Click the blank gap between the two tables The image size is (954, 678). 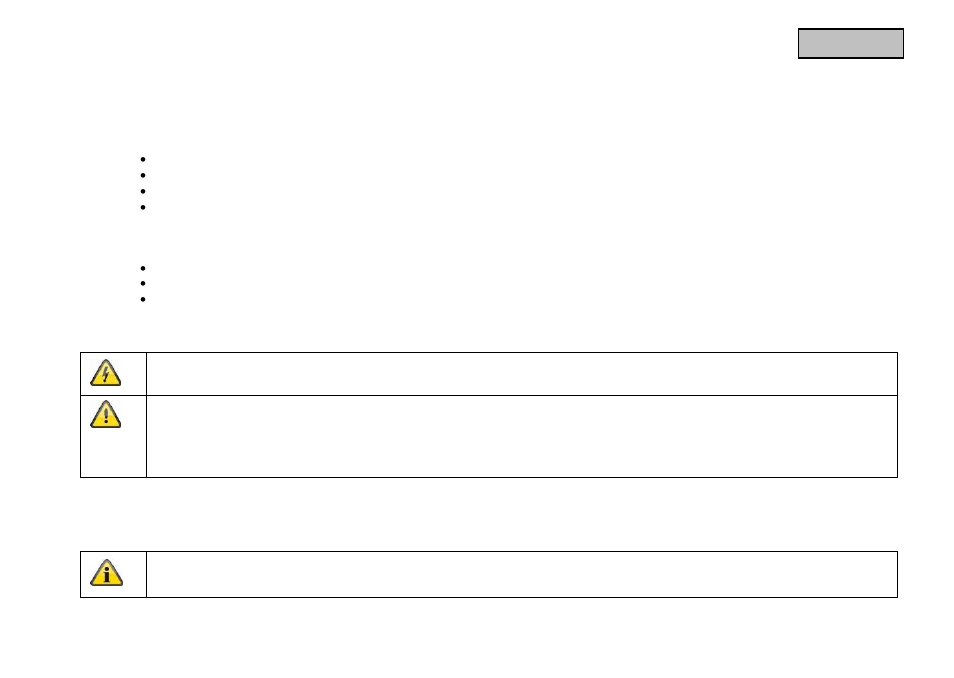(x=489, y=514)
